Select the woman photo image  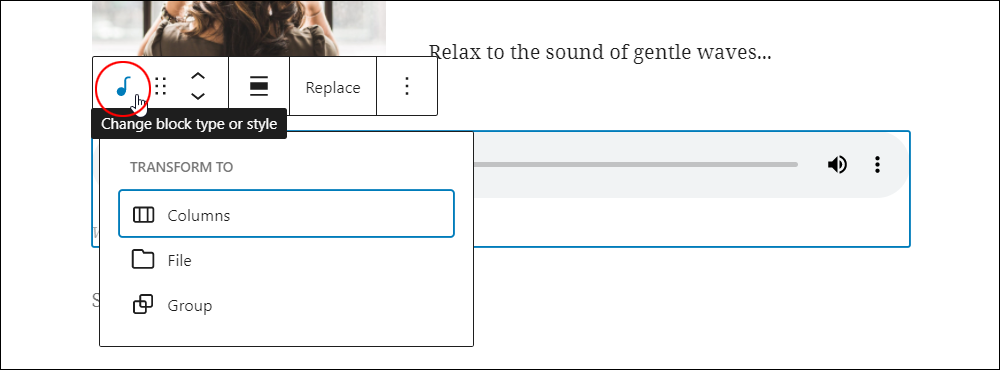pyautogui.click(x=239, y=28)
